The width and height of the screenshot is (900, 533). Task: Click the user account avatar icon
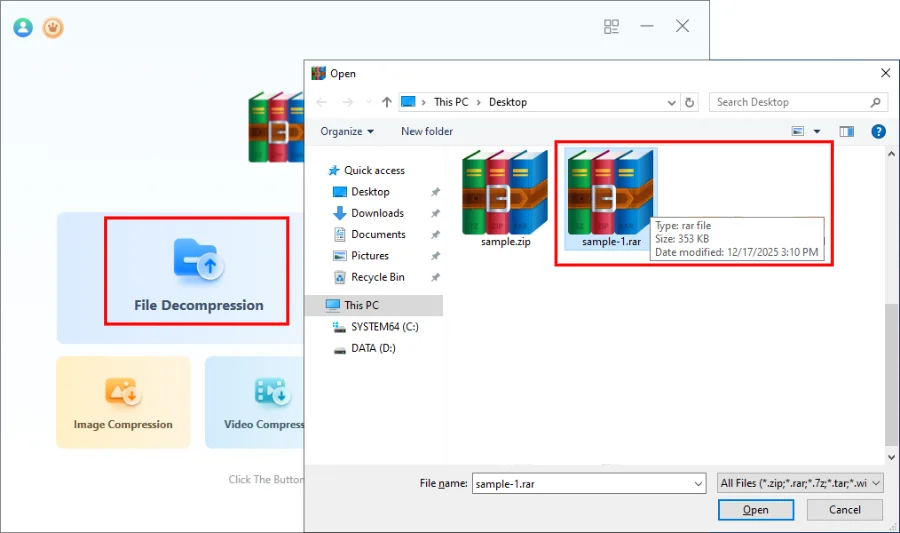[23, 27]
